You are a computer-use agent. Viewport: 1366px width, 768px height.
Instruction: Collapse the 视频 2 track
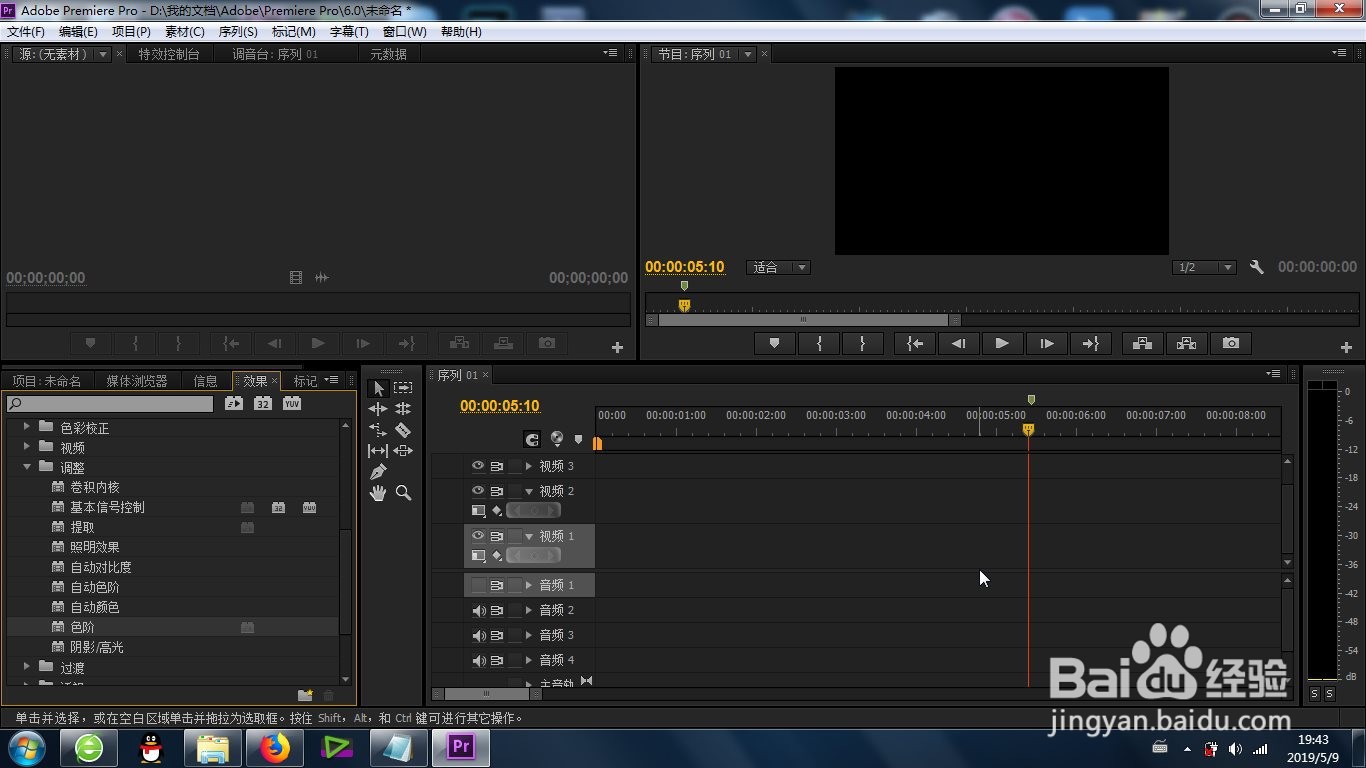[x=529, y=491]
